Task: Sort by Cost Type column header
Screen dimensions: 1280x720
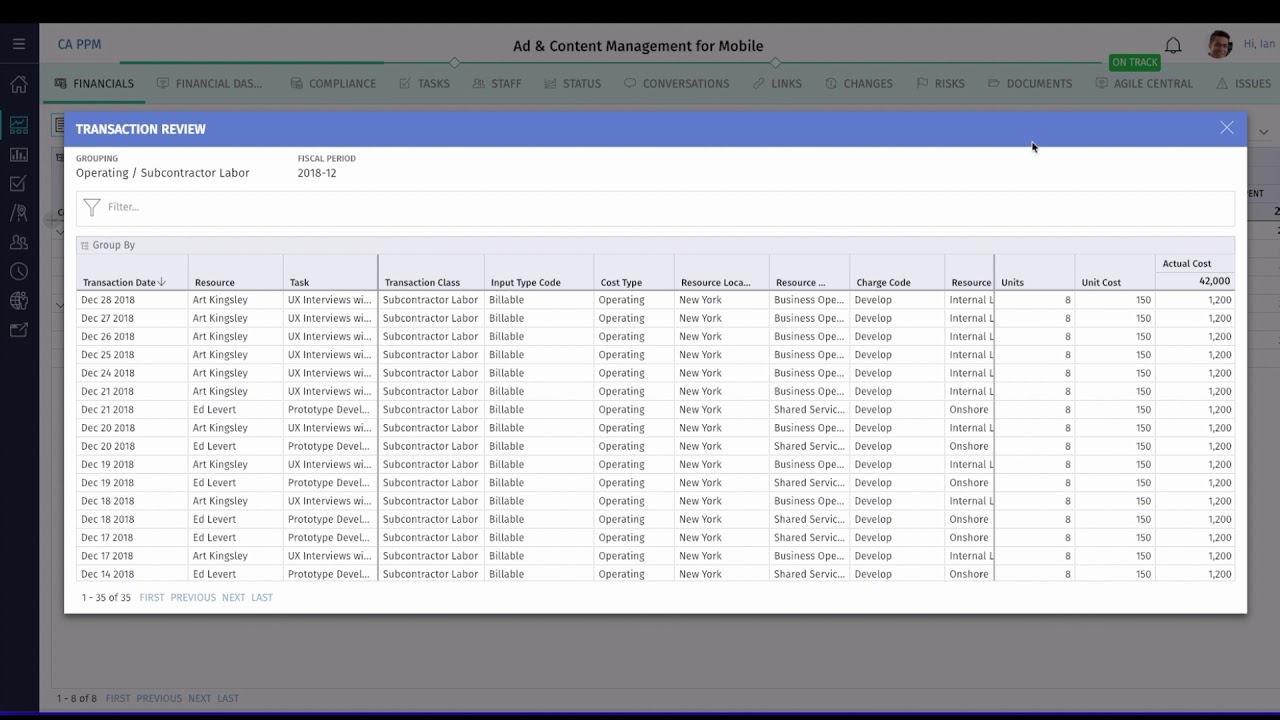Action: [x=621, y=283]
